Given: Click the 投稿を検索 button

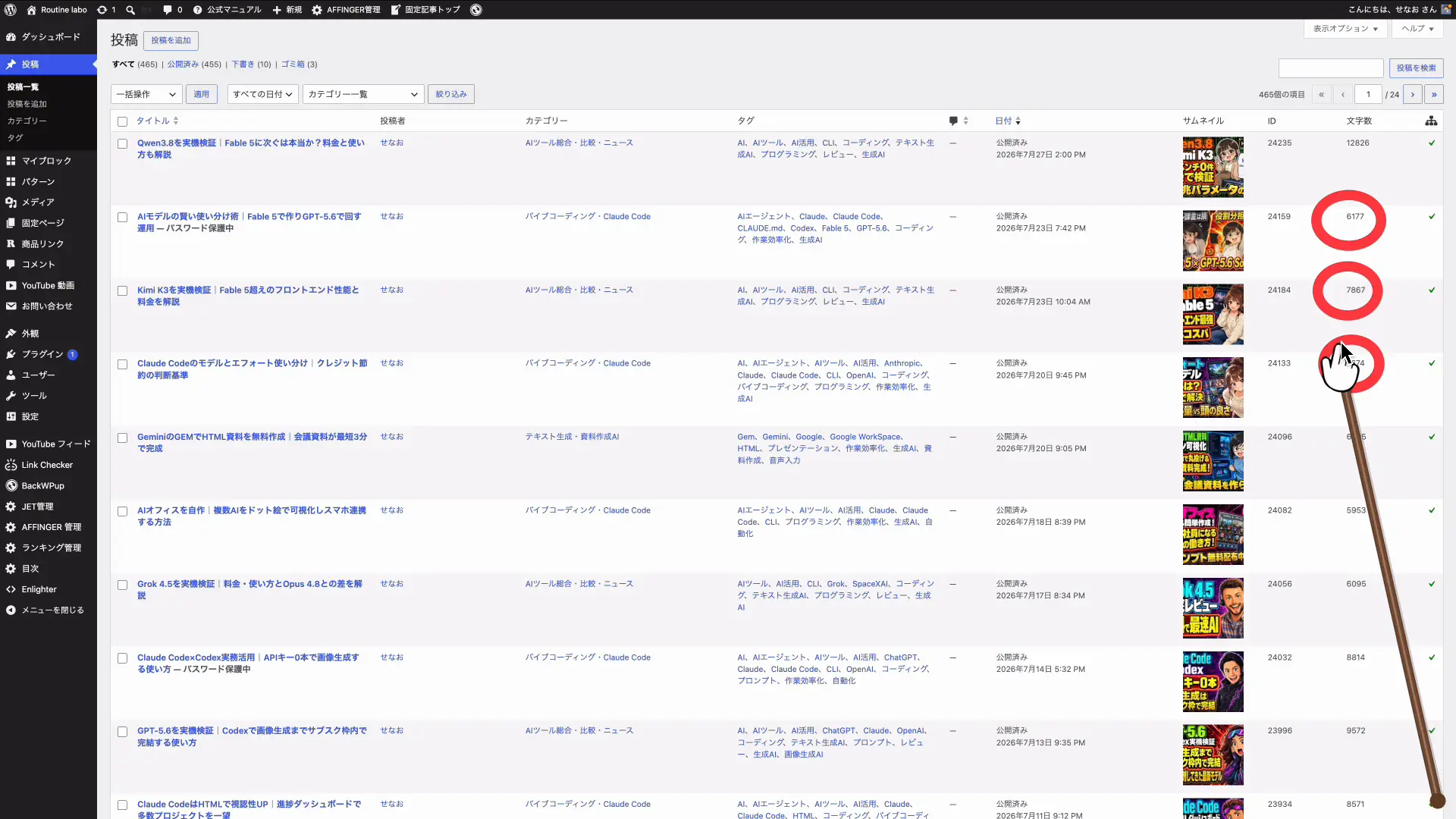Looking at the screenshot, I should [x=1416, y=68].
